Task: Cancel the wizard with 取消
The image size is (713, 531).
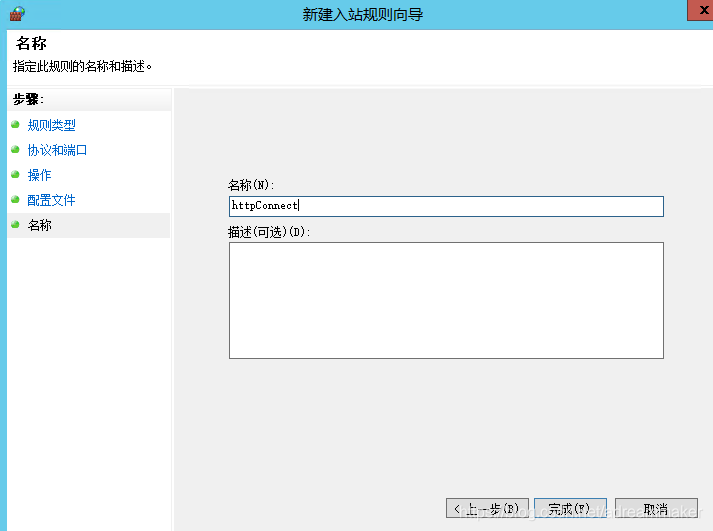Action: pyautogui.click(x=656, y=508)
